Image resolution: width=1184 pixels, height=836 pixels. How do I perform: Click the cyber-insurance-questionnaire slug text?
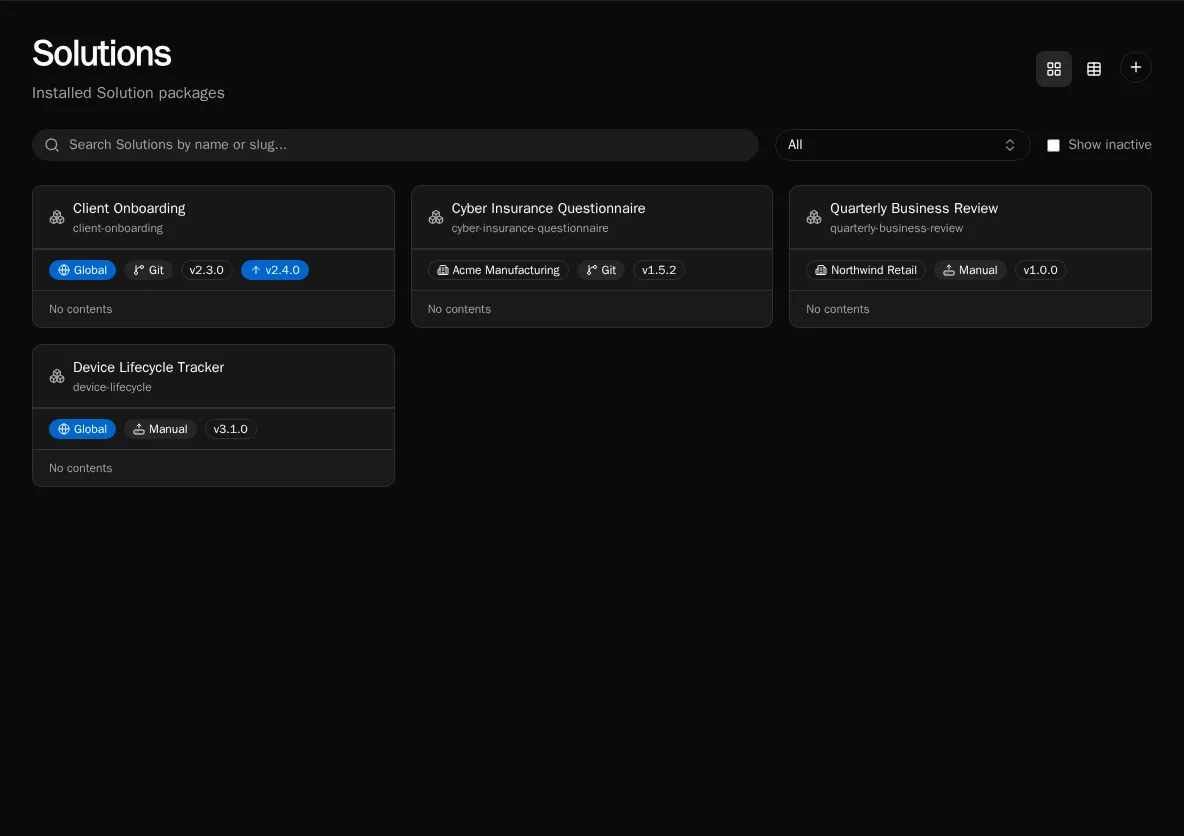(x=530, y=228)
